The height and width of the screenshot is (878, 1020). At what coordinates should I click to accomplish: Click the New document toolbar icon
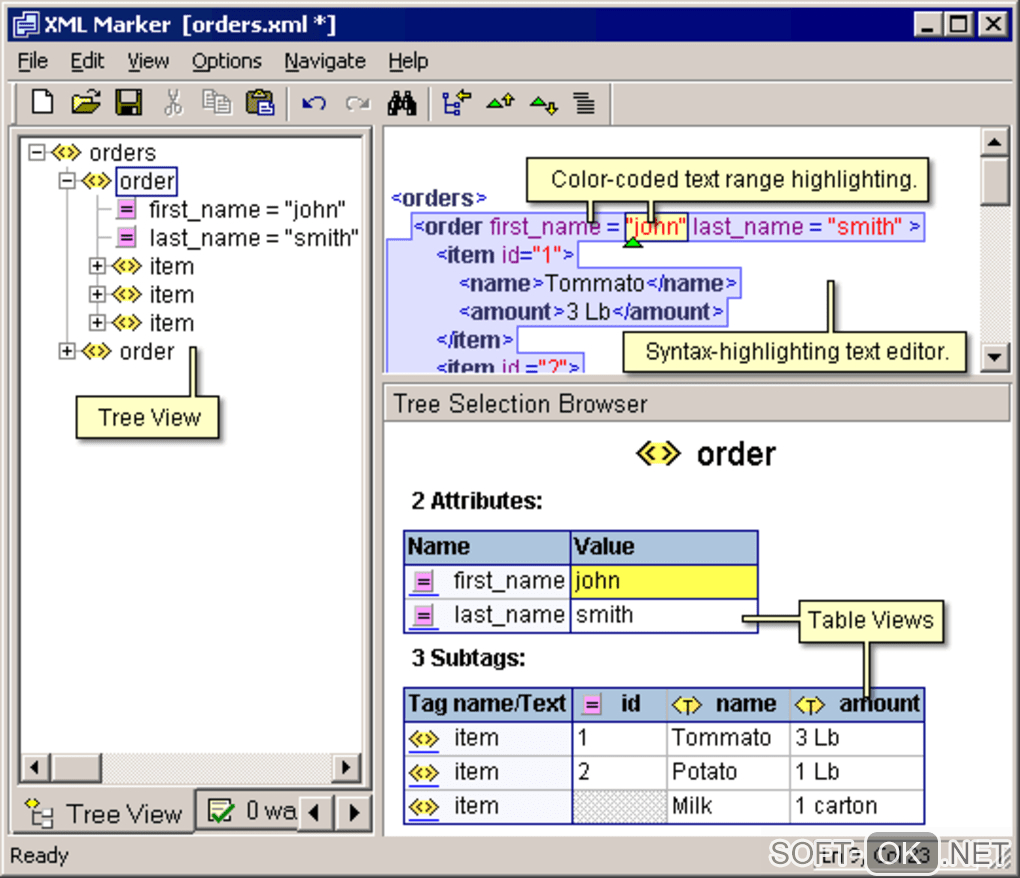tap(43, 103)
